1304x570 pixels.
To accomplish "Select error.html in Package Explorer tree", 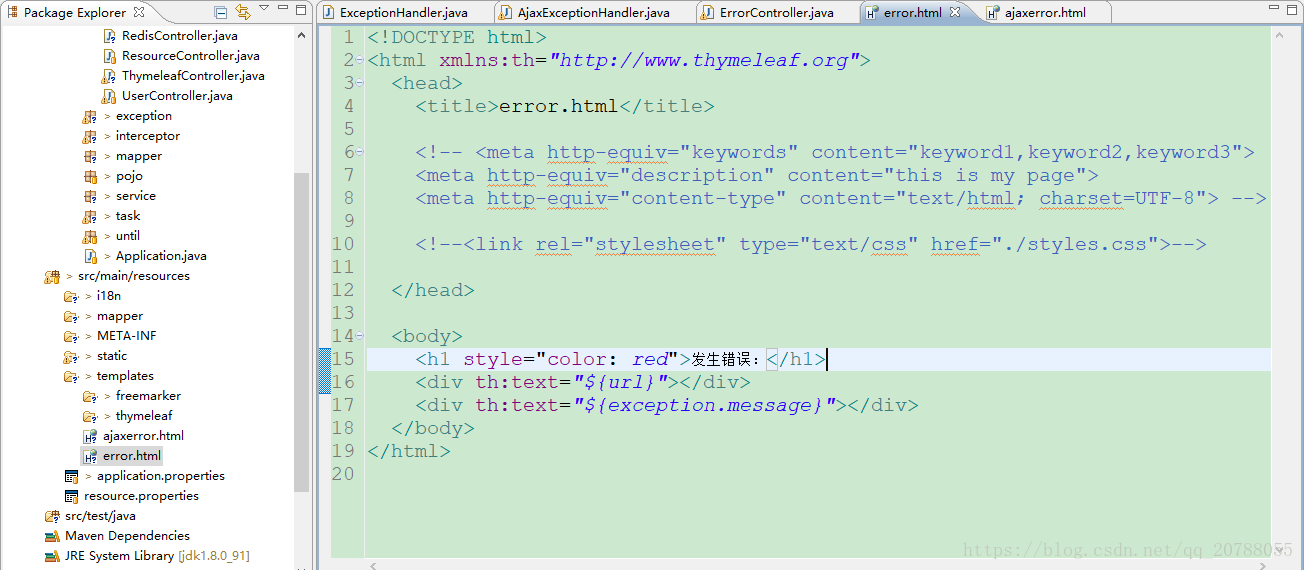I will pos(132,456).
